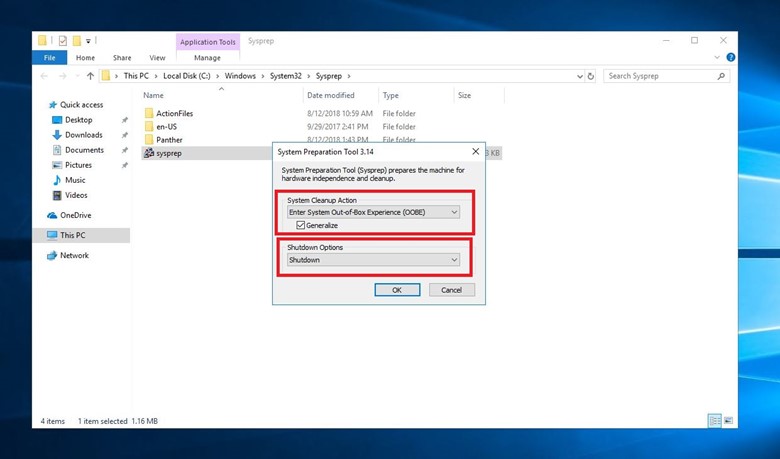This screenshot has width=780, height=459.
Task: Click the Help question mark icon
Action: point(731,58)
